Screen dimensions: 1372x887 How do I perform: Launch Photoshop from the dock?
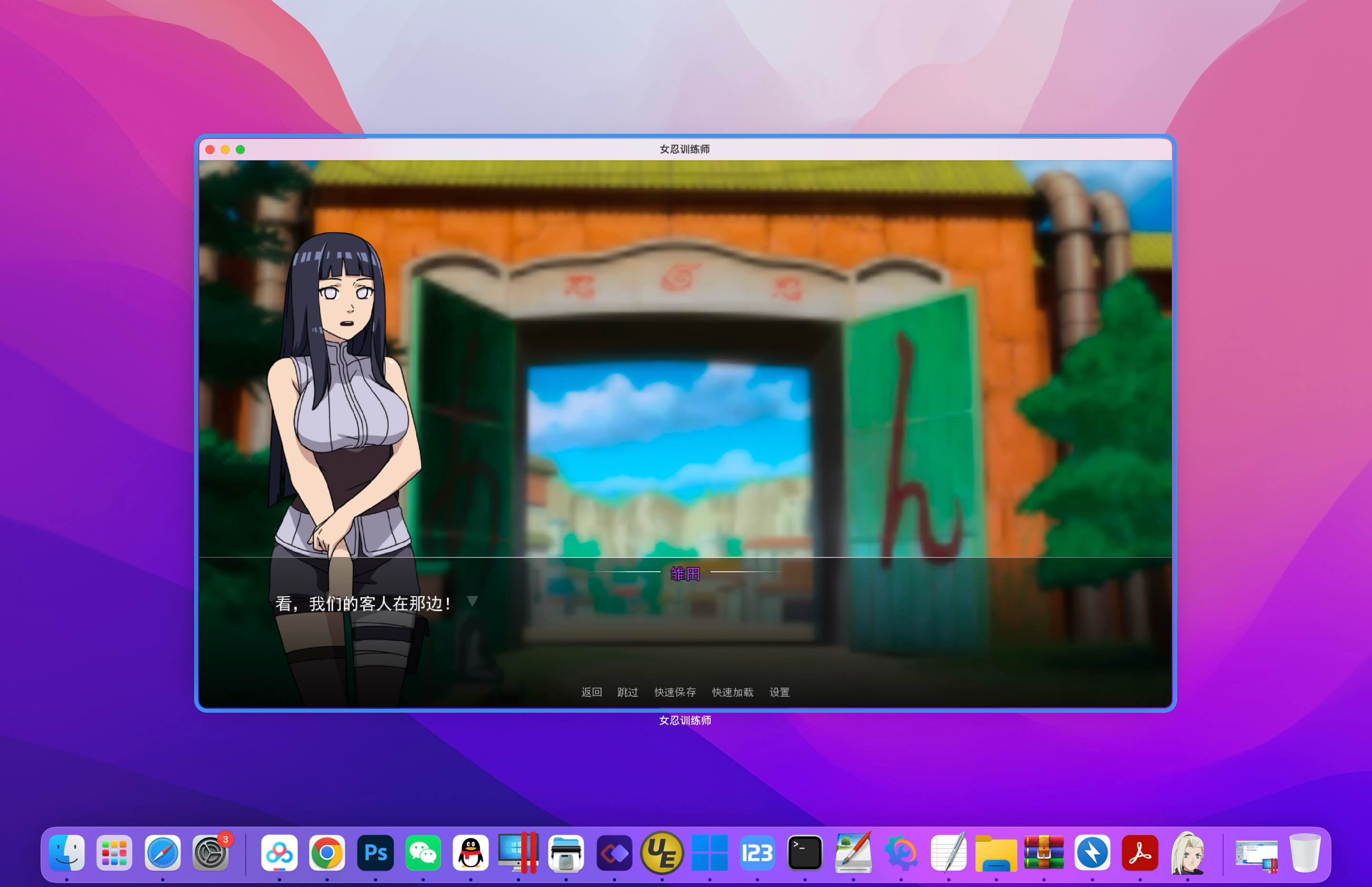(x=375, y=852)
